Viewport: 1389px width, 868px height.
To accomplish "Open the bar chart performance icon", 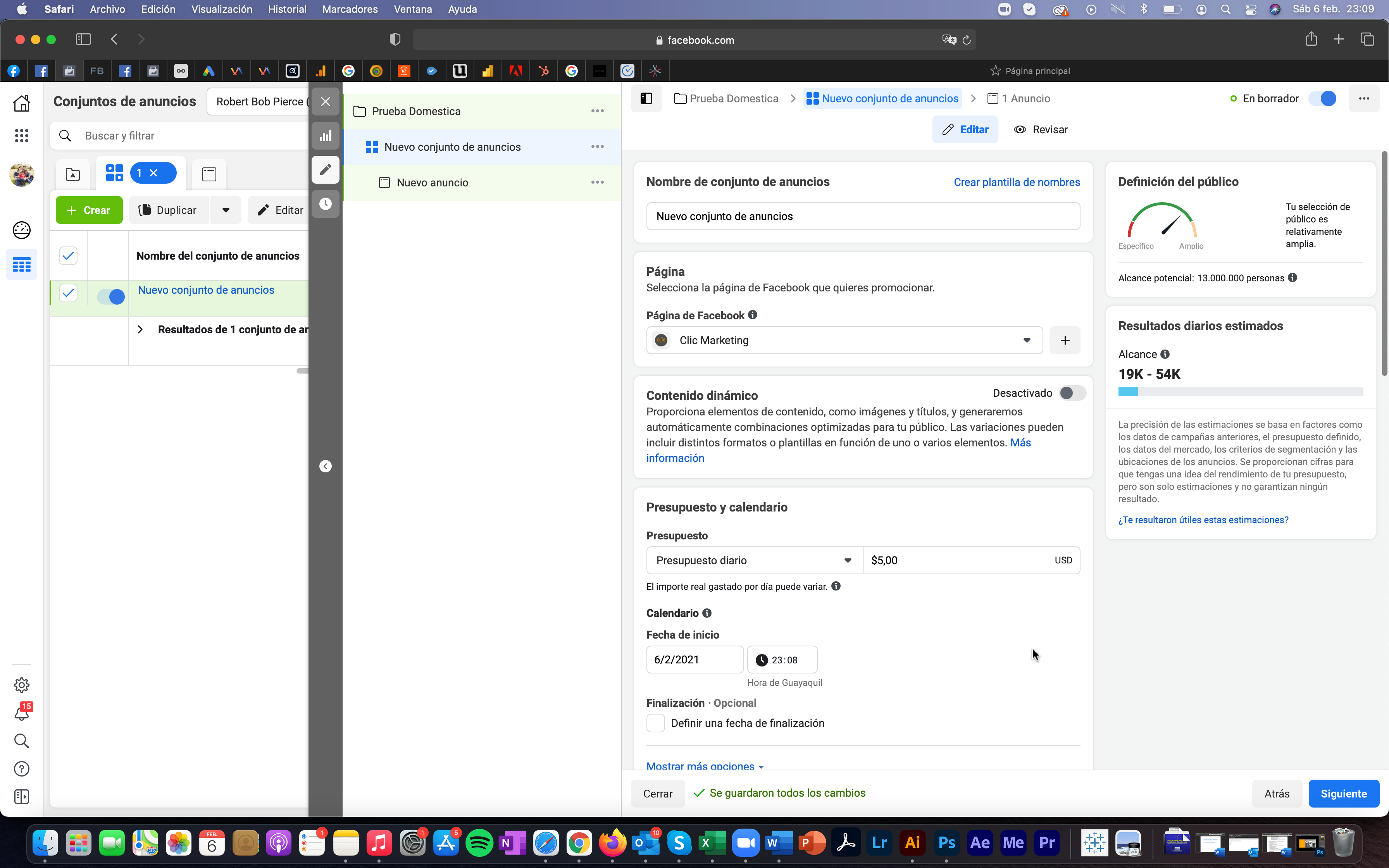I will 326,136.
